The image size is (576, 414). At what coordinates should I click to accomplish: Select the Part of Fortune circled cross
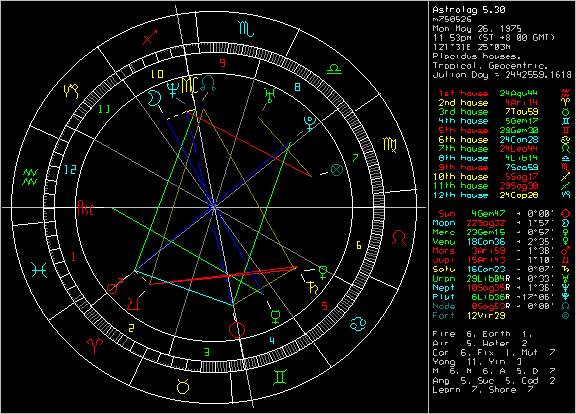pos(336,169)
